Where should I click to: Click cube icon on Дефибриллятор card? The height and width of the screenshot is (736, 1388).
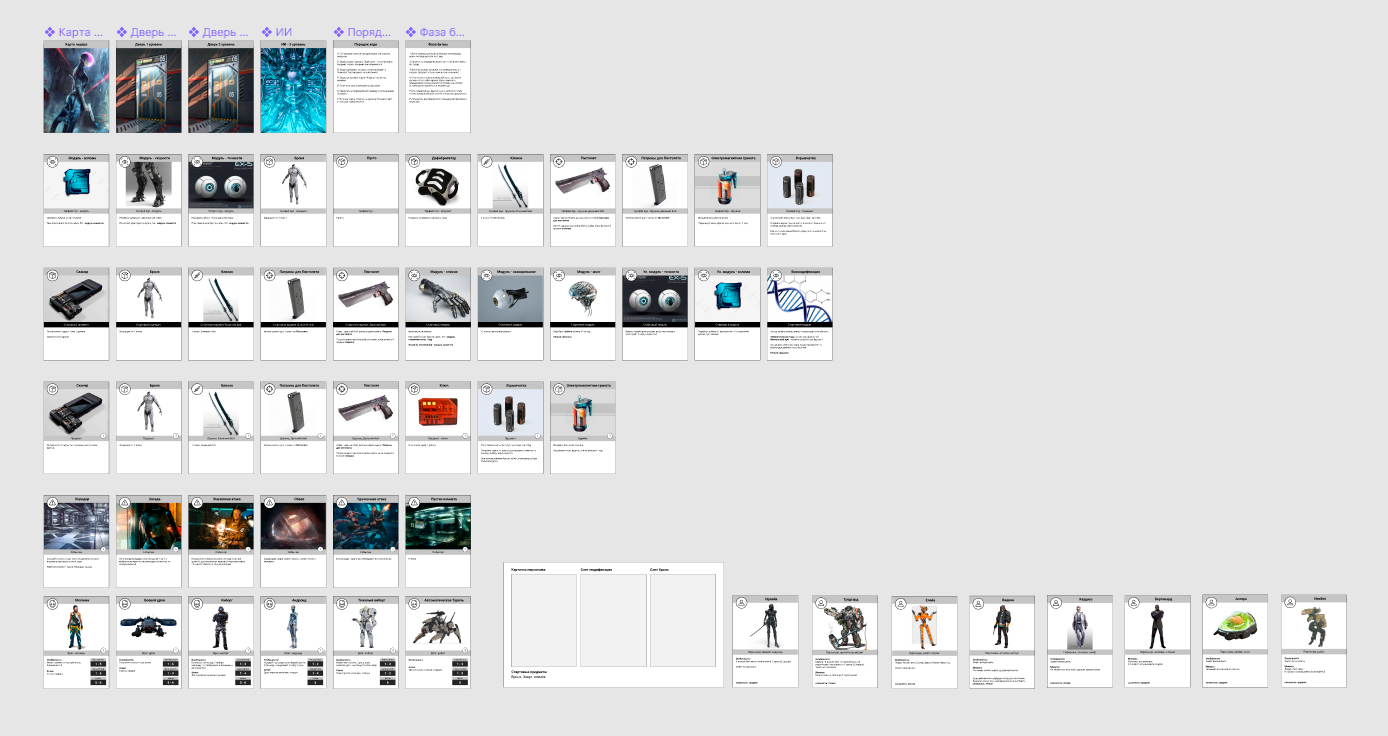tap(413, 160)
